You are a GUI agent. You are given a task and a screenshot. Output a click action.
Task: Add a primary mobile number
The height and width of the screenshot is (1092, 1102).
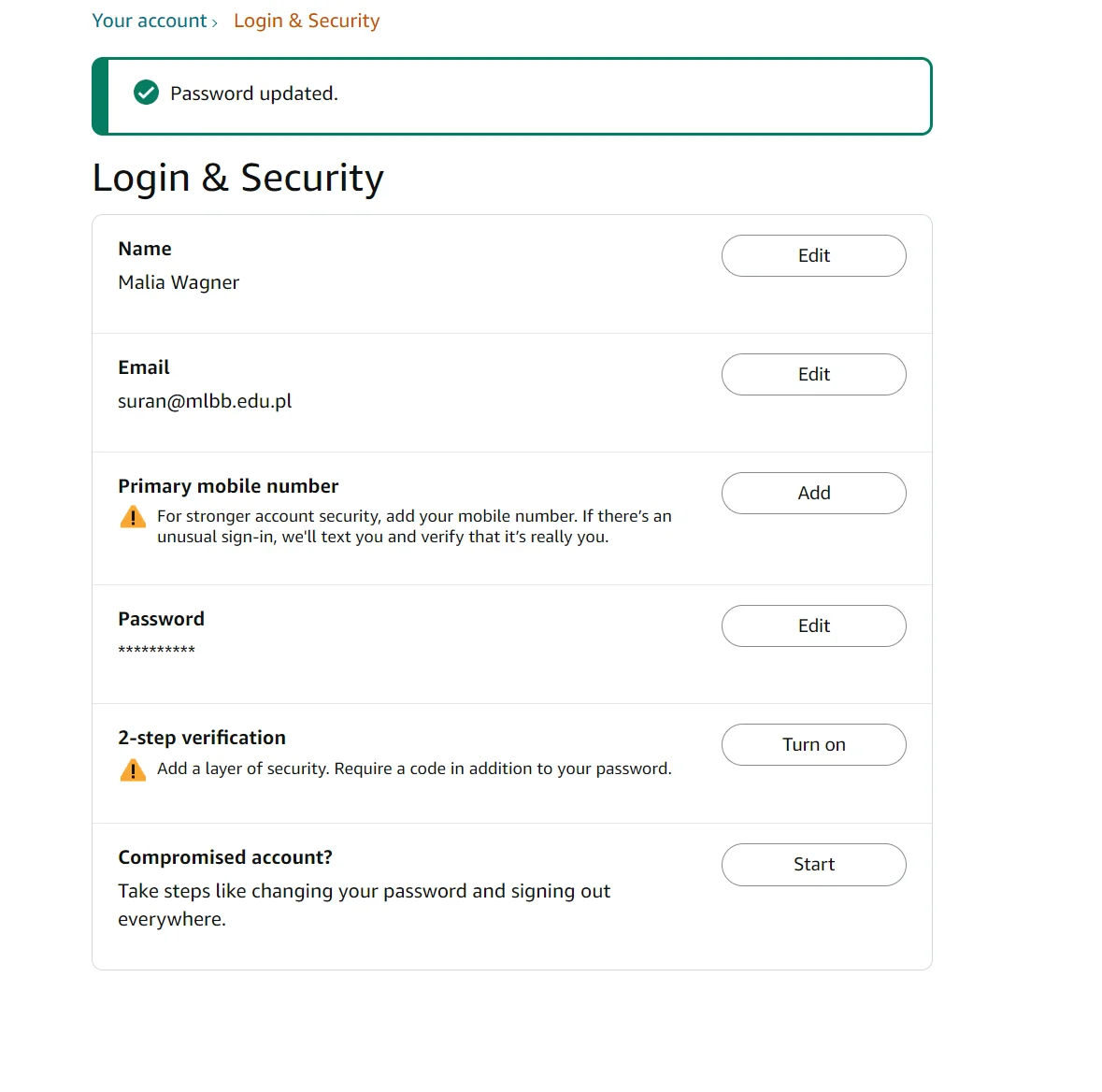813,494
